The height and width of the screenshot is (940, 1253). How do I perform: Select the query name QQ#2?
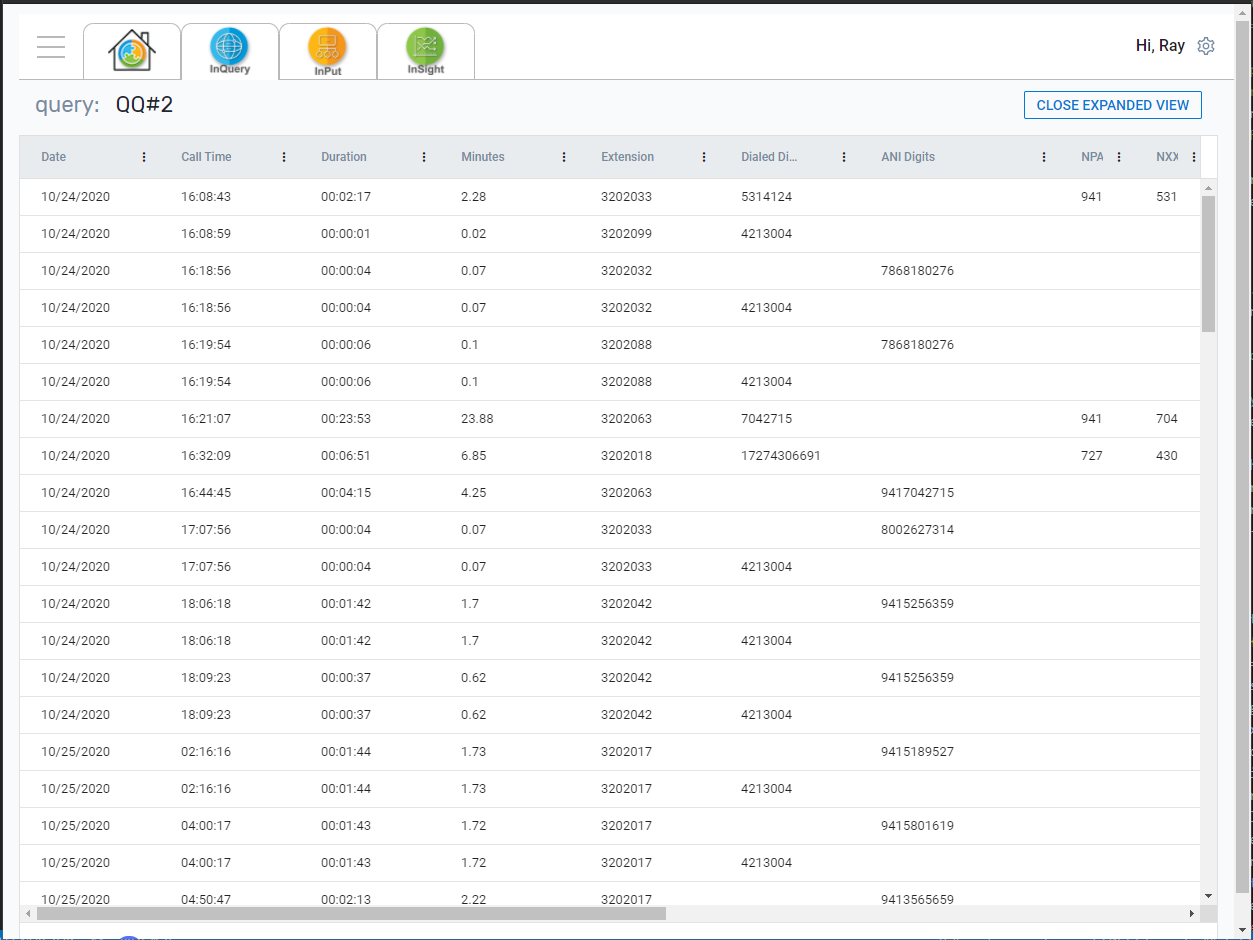coord(145,105)
